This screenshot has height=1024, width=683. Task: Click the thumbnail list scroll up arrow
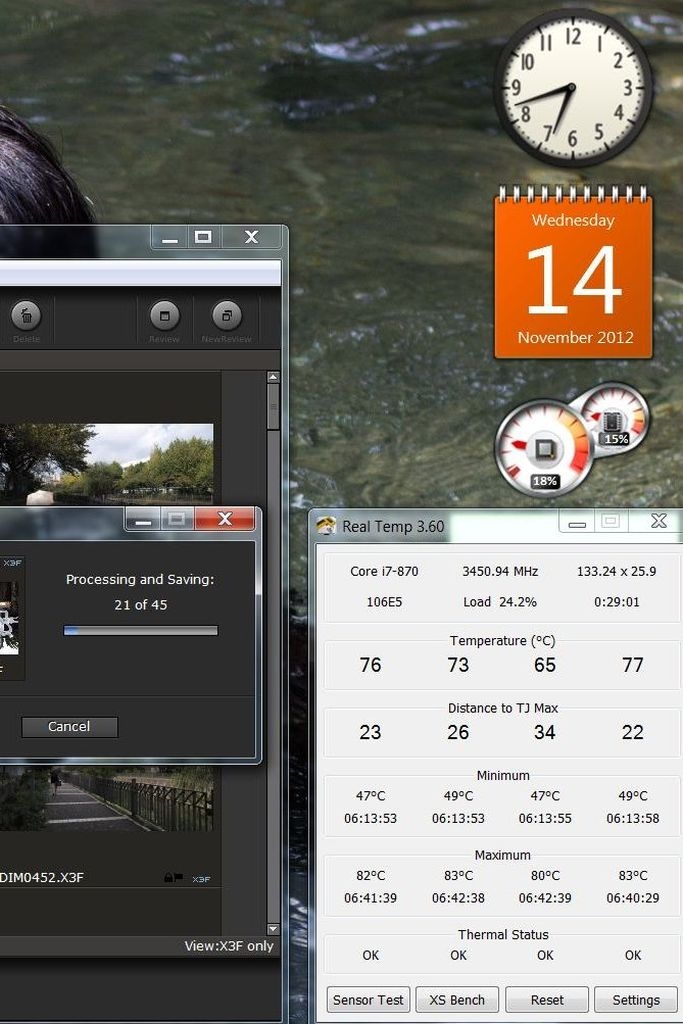(x=273, y=378)
